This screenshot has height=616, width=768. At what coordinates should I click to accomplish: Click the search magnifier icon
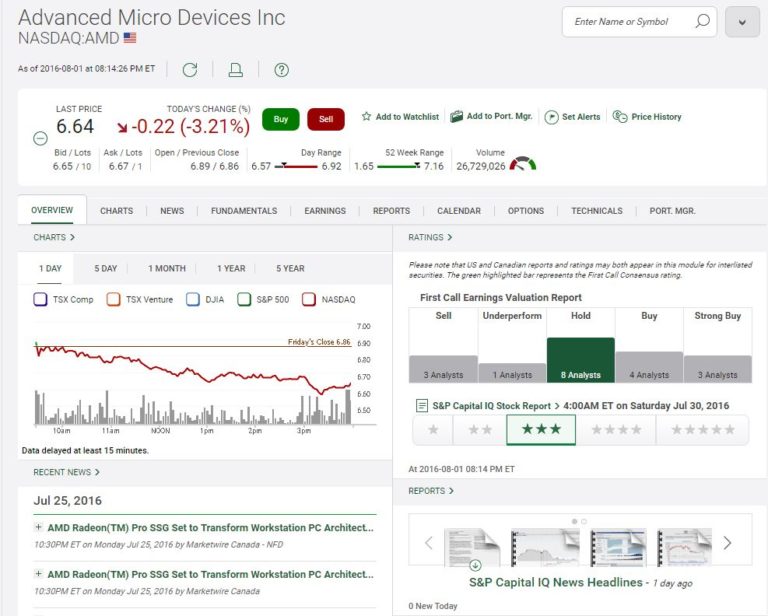[x=702, y=22]
